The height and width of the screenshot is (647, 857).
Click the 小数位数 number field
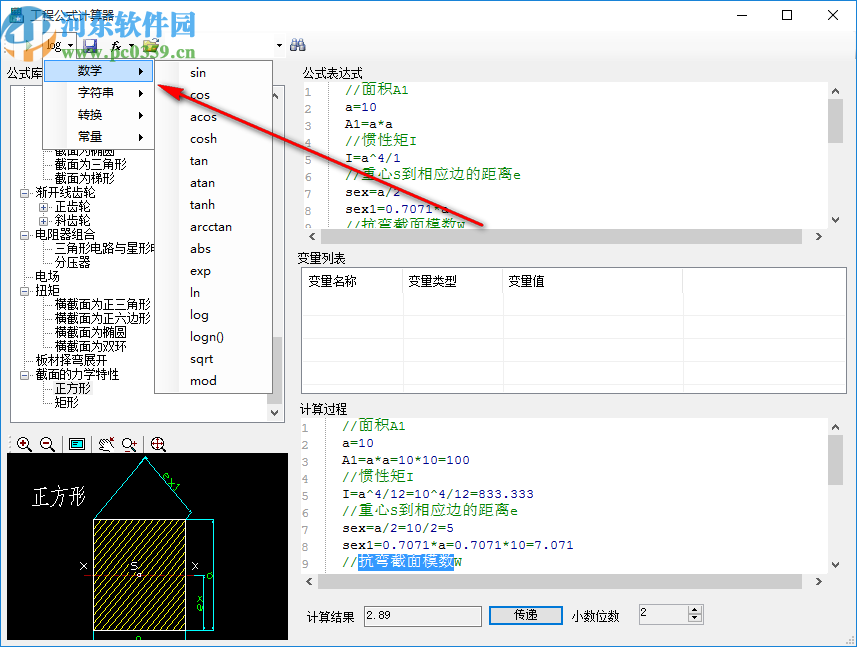coord(664,614)
